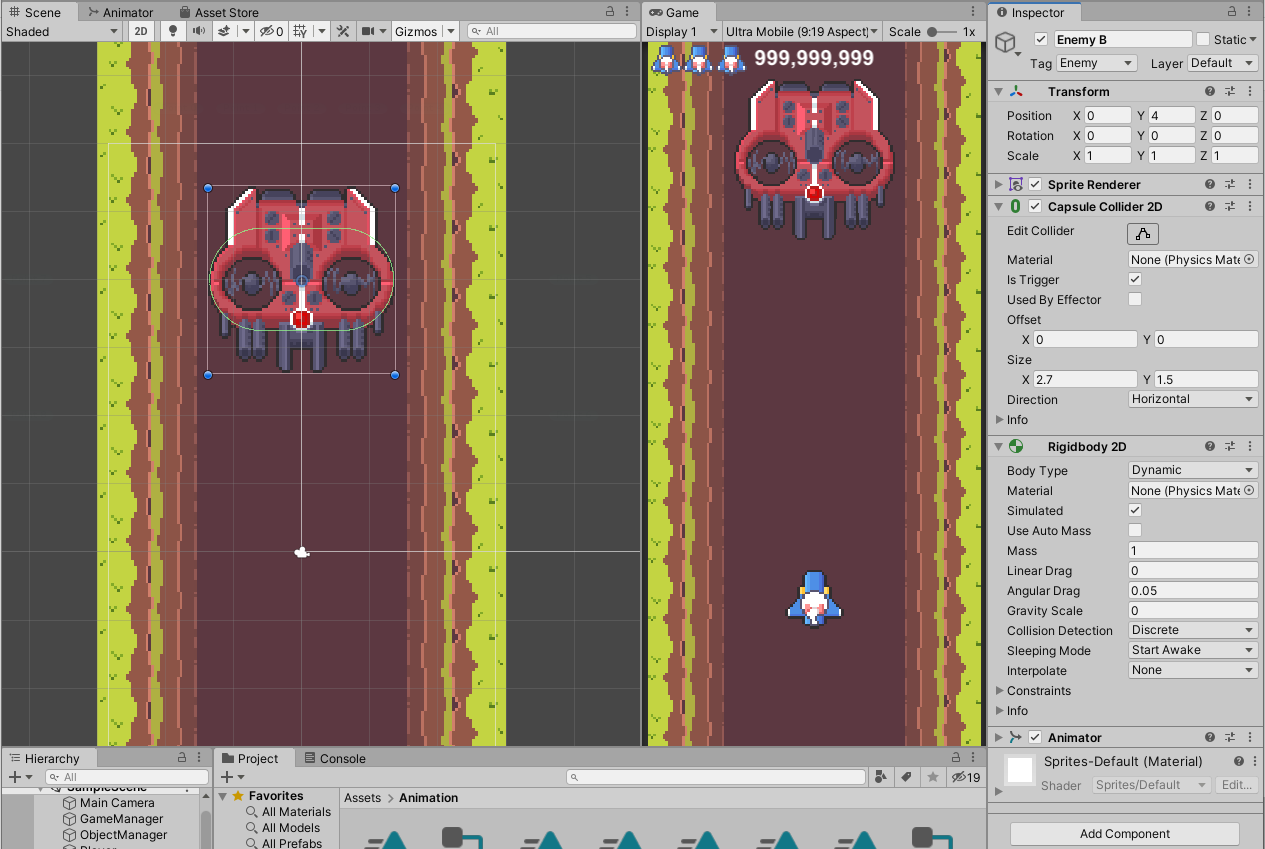Switch to the Console tab
The image size is (1265, 849).
point(335,758)
